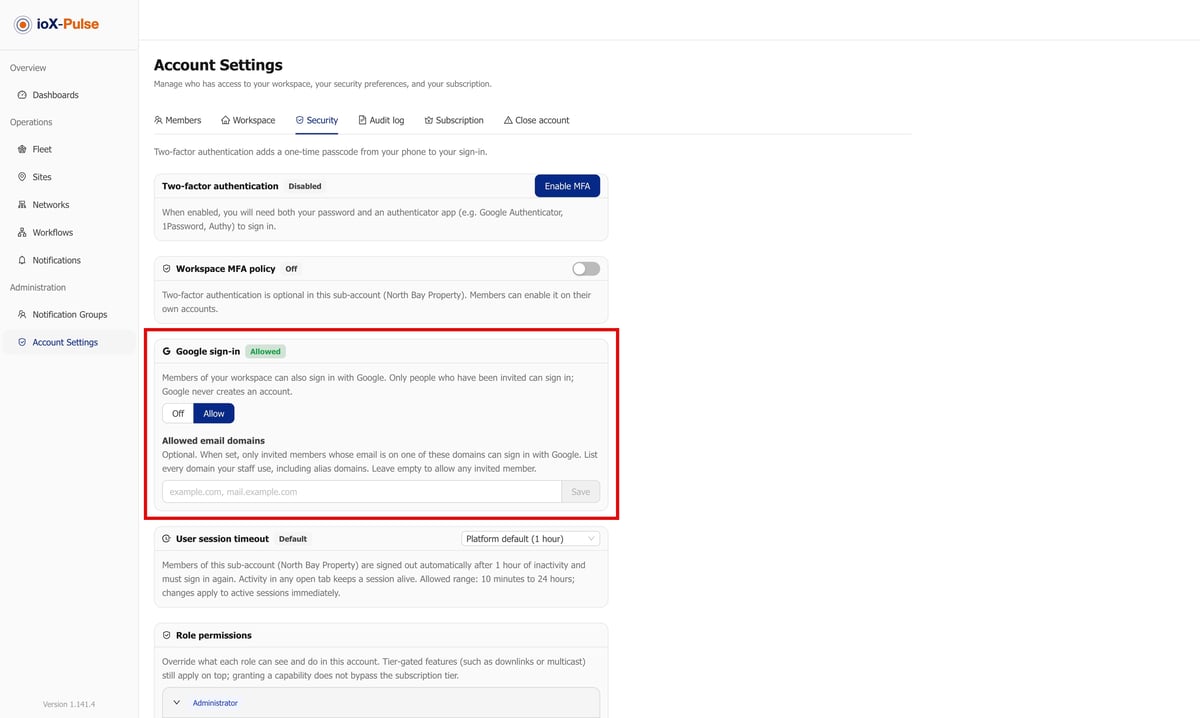Switch to the Workspace tab
The width and height of the screenshot is (1200, 718).
click(248, 120)
